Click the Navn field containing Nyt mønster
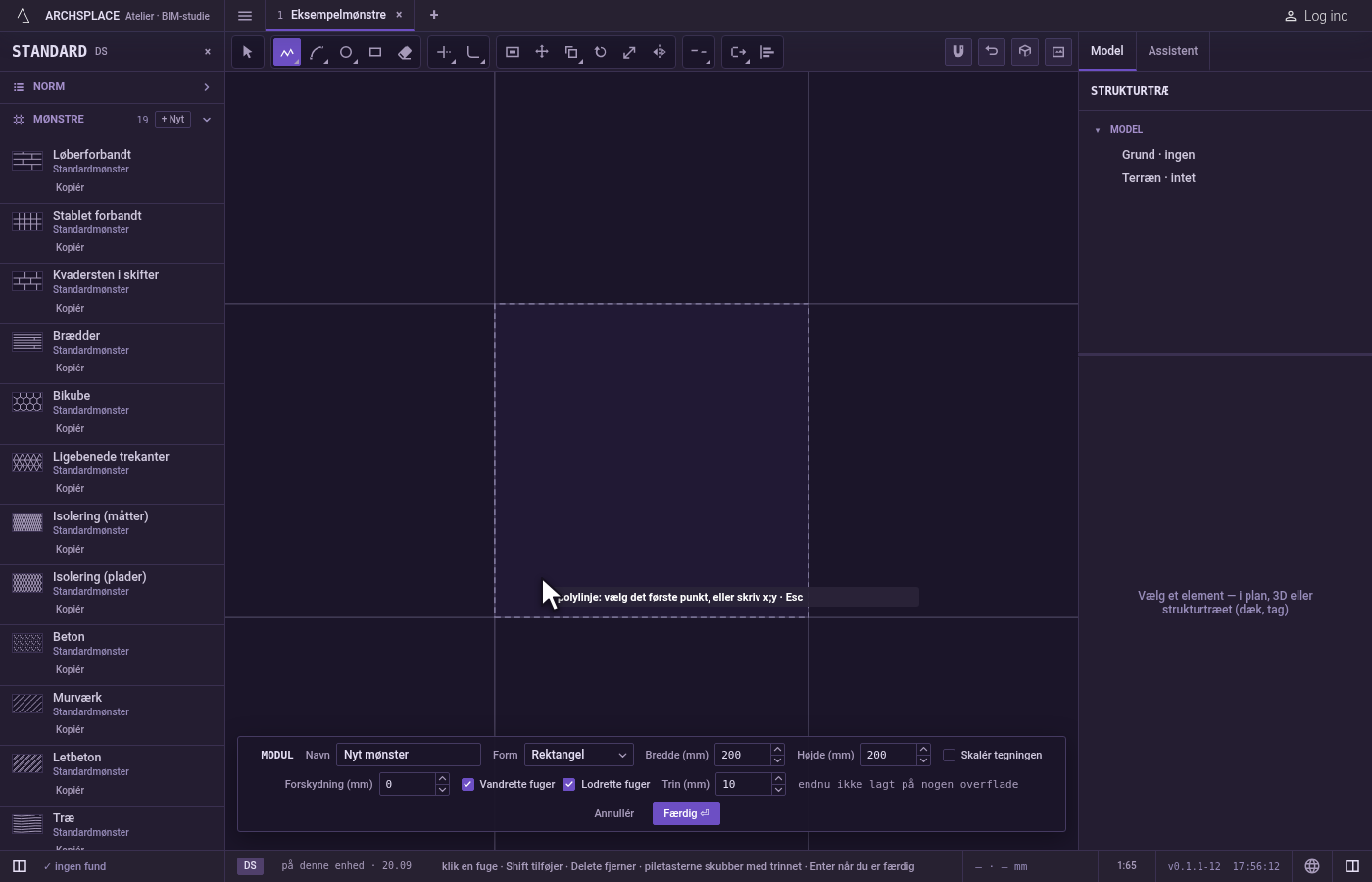Viewport: 1372px width, 882px height. [x=409, y=755]
